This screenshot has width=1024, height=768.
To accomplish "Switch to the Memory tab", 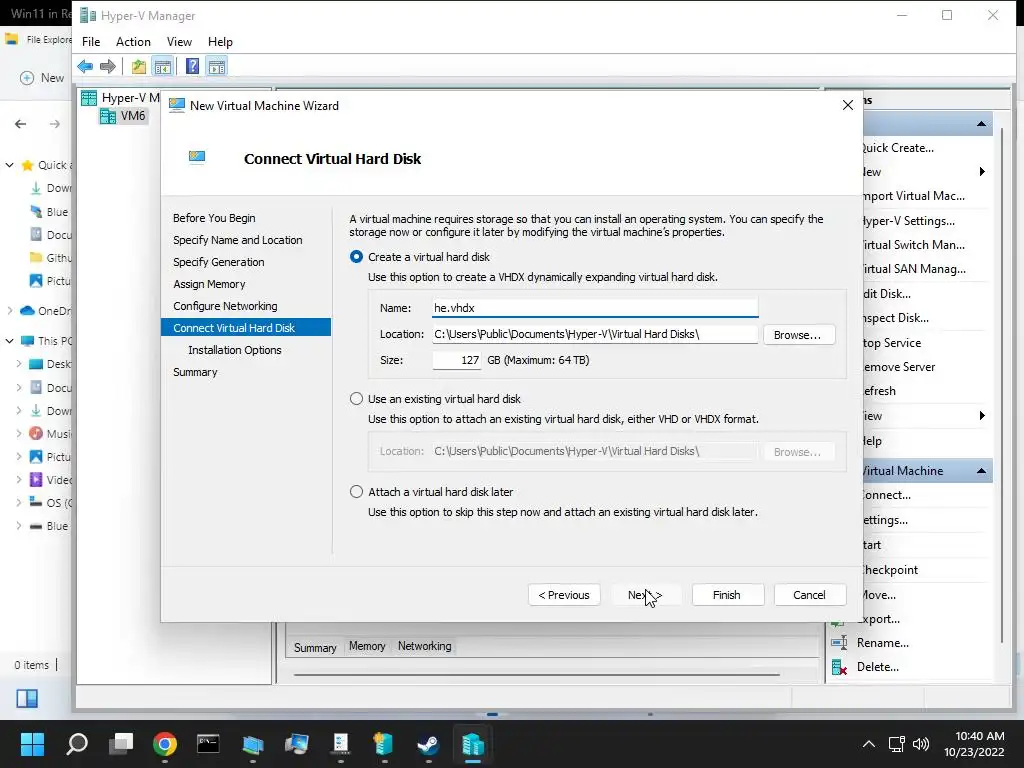I will (367, 646).
